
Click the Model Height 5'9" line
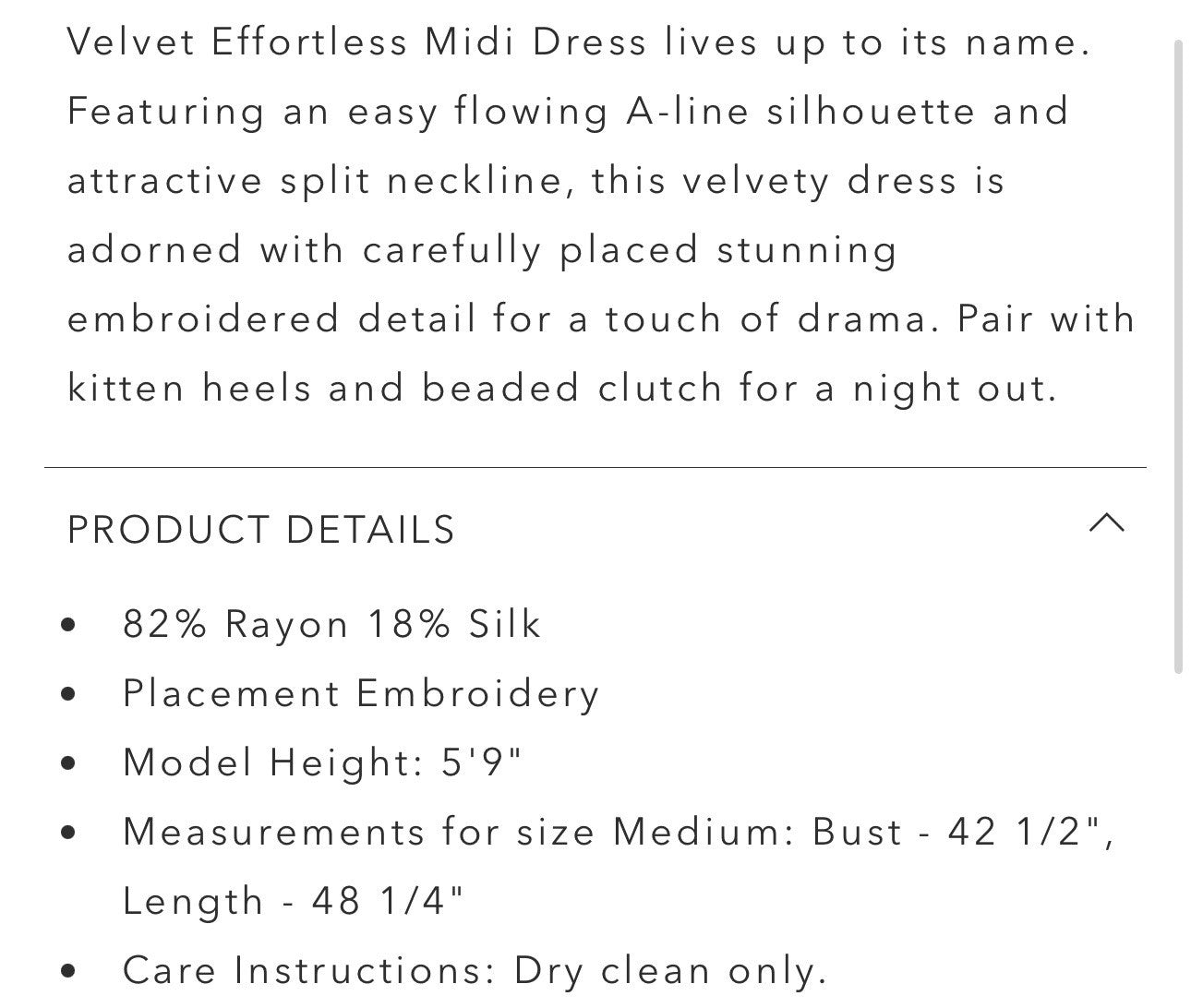[x=322, y=763]
